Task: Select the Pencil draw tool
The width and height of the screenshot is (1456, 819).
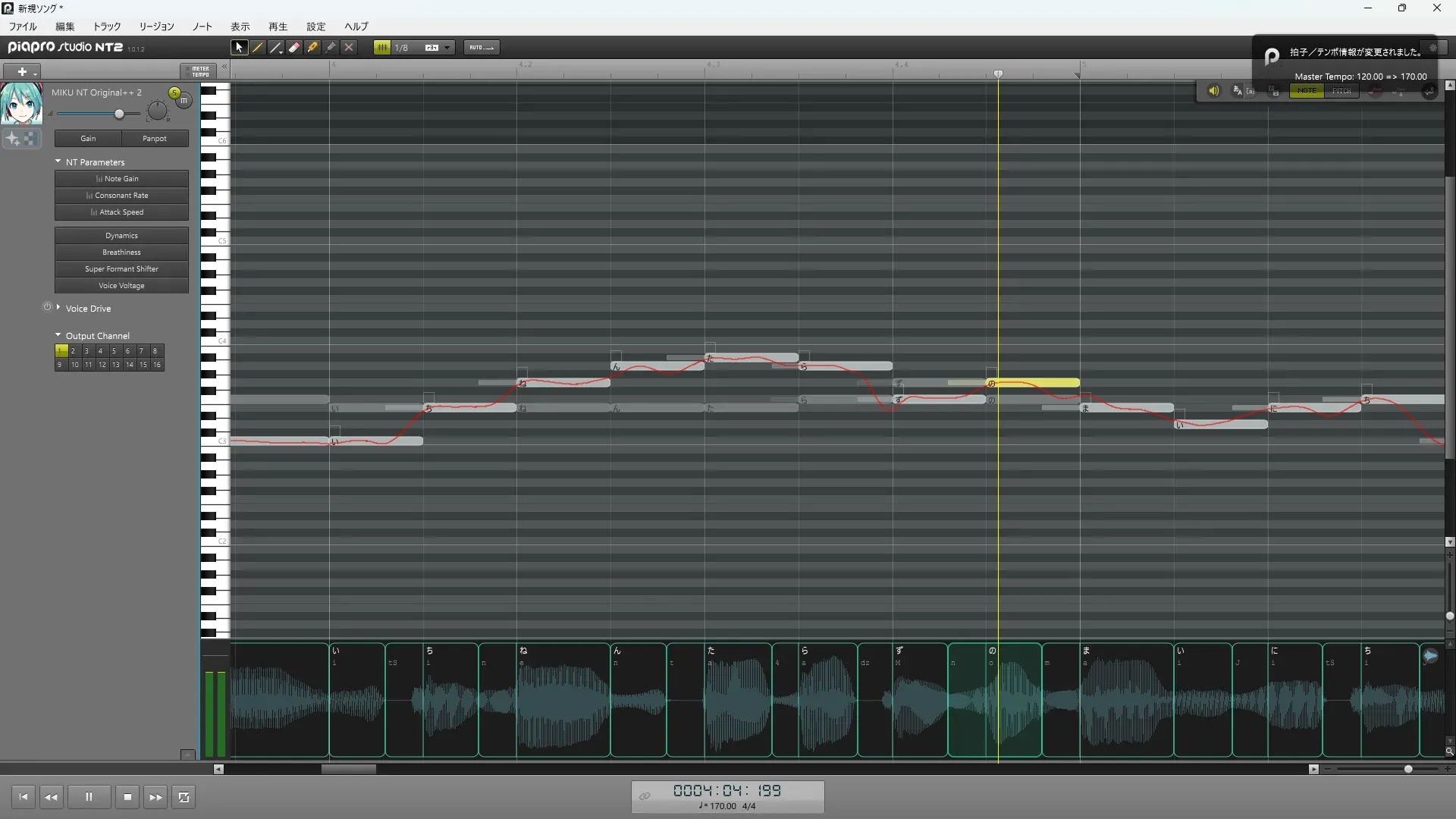Action: click(258, 48)
